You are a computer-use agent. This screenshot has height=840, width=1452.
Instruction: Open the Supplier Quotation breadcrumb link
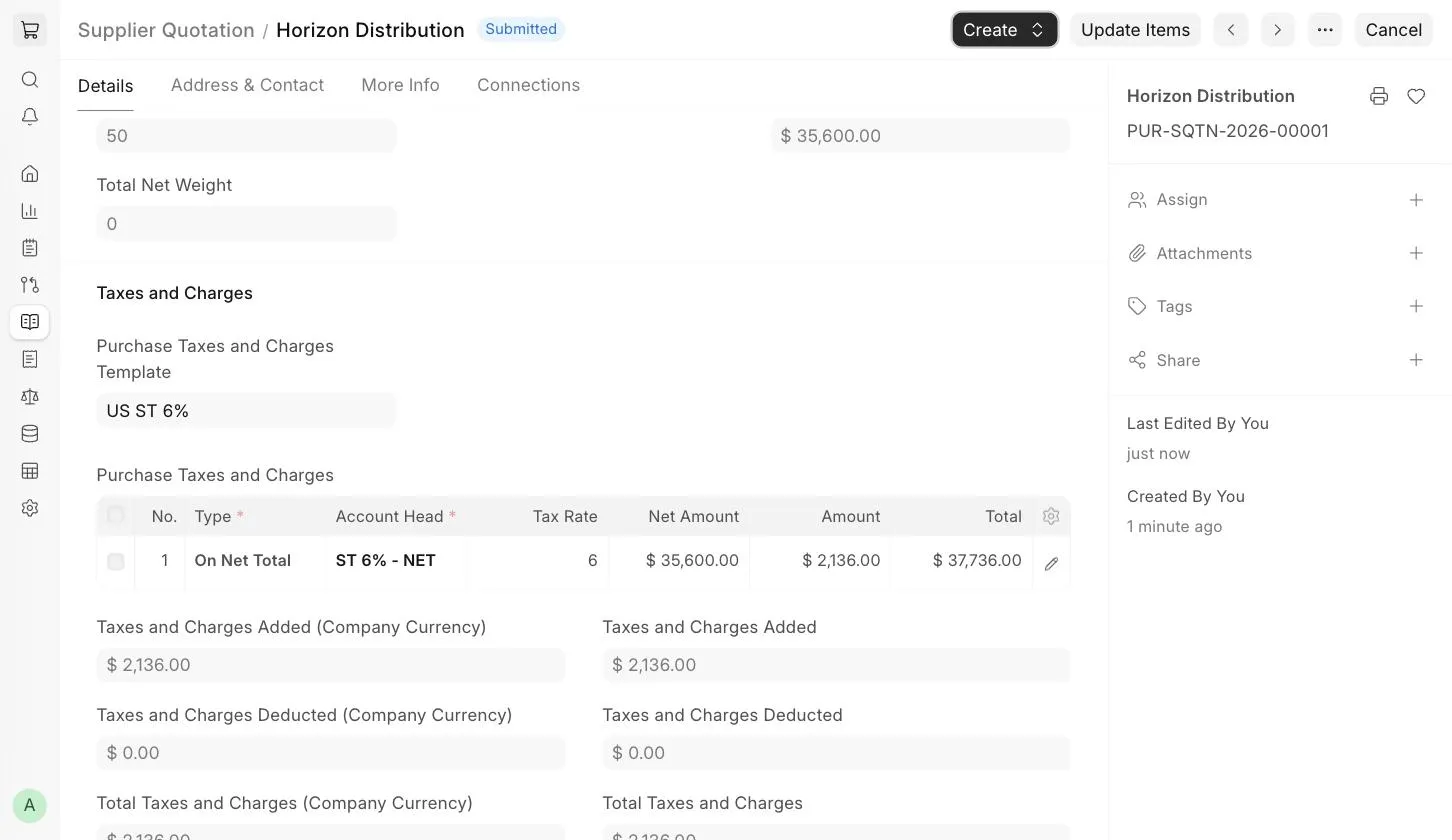166,30
